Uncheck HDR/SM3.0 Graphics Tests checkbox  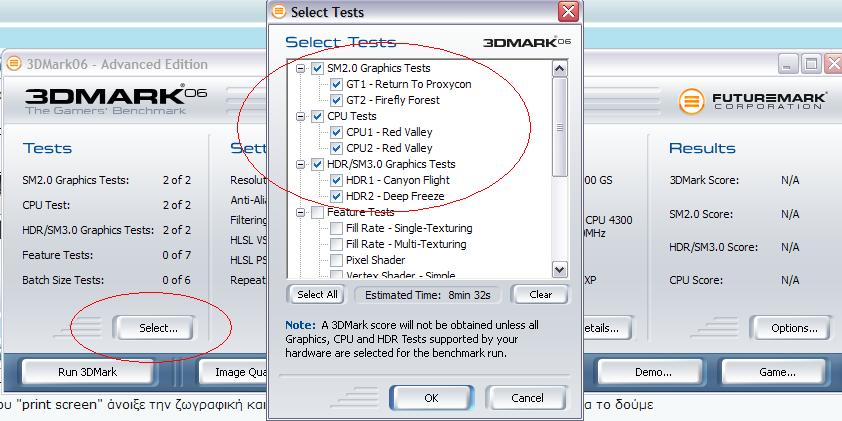click(x=317, y=164)
